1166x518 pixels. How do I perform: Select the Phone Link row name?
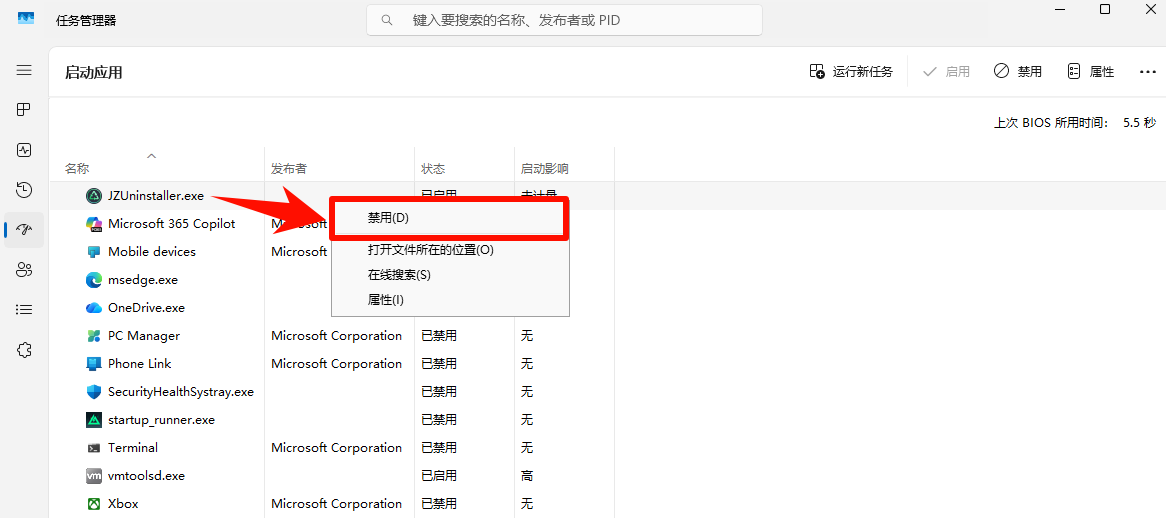click(140, 363)
